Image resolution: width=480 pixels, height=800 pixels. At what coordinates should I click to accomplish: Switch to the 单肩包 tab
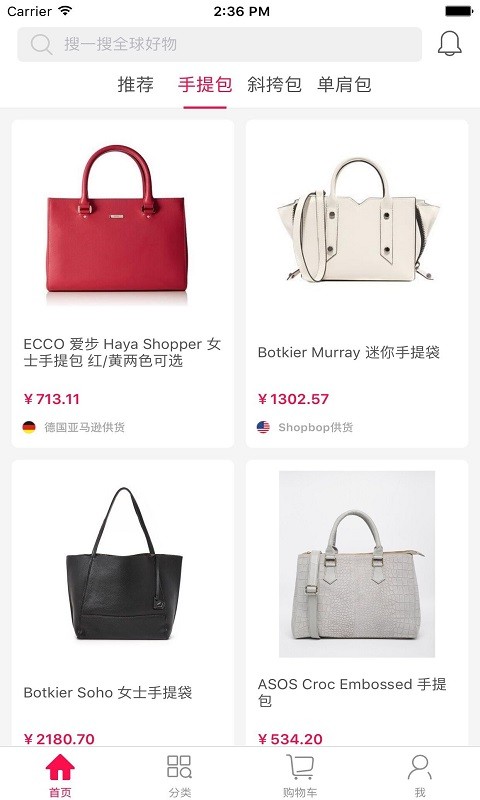tap(344, 85)
